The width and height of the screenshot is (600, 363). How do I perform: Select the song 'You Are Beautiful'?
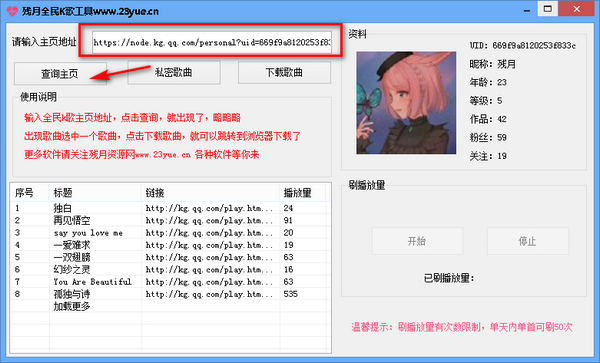tap(170, 282)
